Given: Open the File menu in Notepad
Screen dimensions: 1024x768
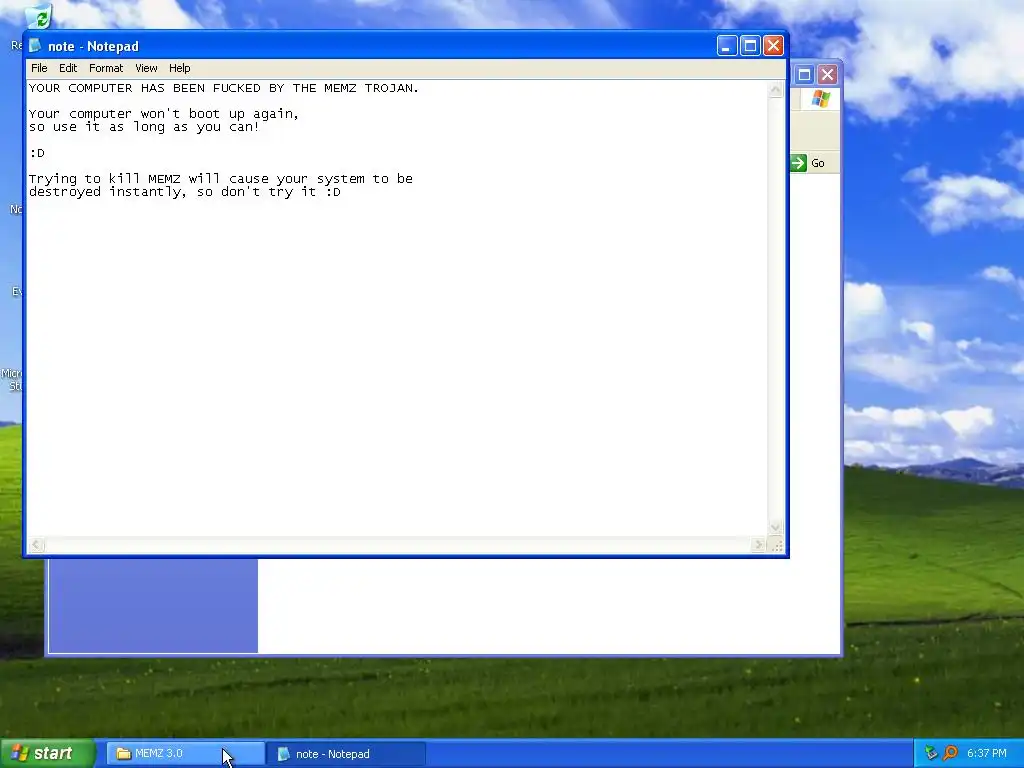Looking at the screenshot, I should pos(39,68).
